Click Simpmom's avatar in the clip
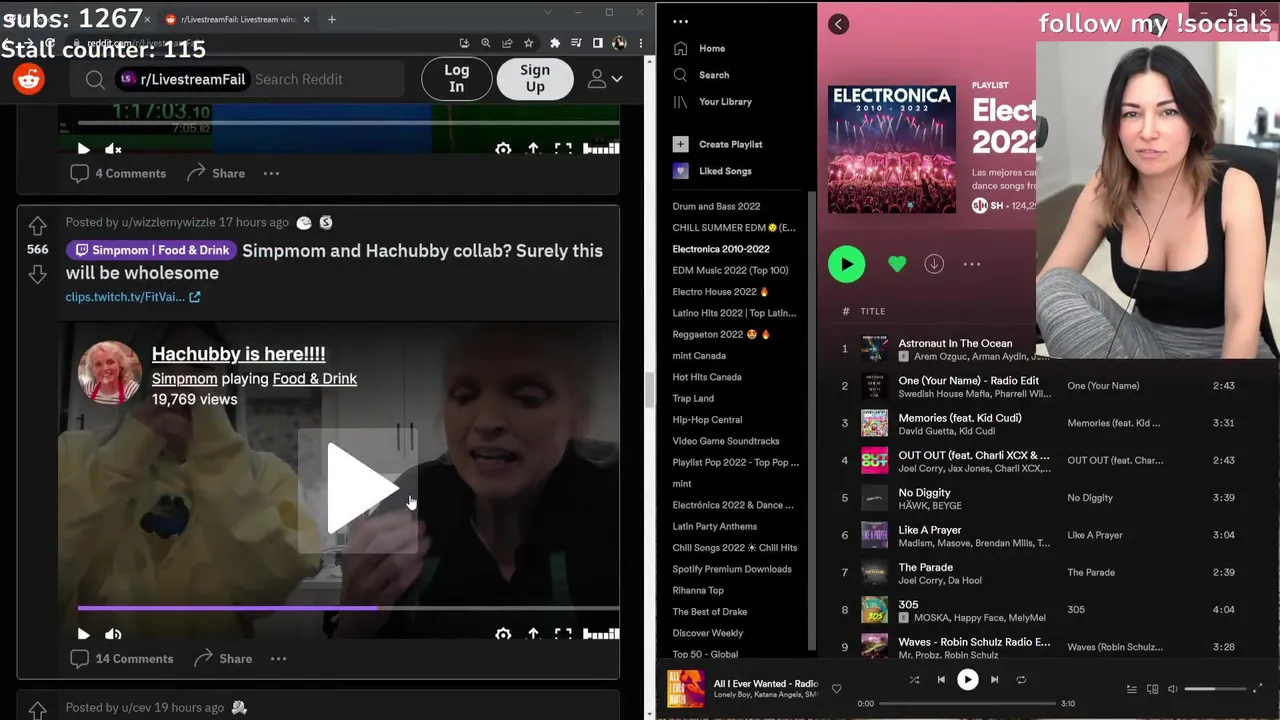Screen dimensions: 1280x720 (109, 372)
